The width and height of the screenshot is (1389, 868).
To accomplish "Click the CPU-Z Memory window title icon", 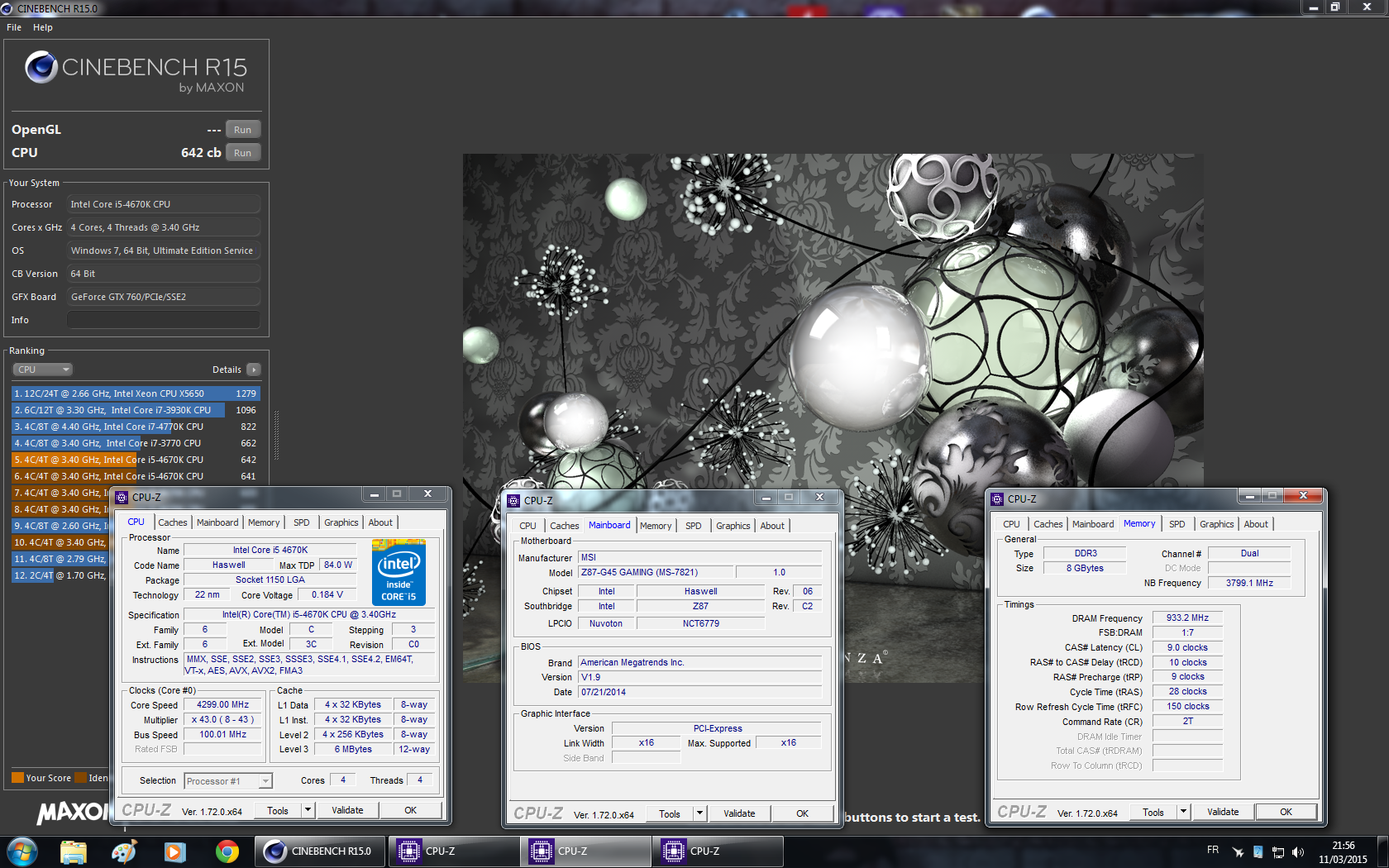I will [x=997, y=498].
